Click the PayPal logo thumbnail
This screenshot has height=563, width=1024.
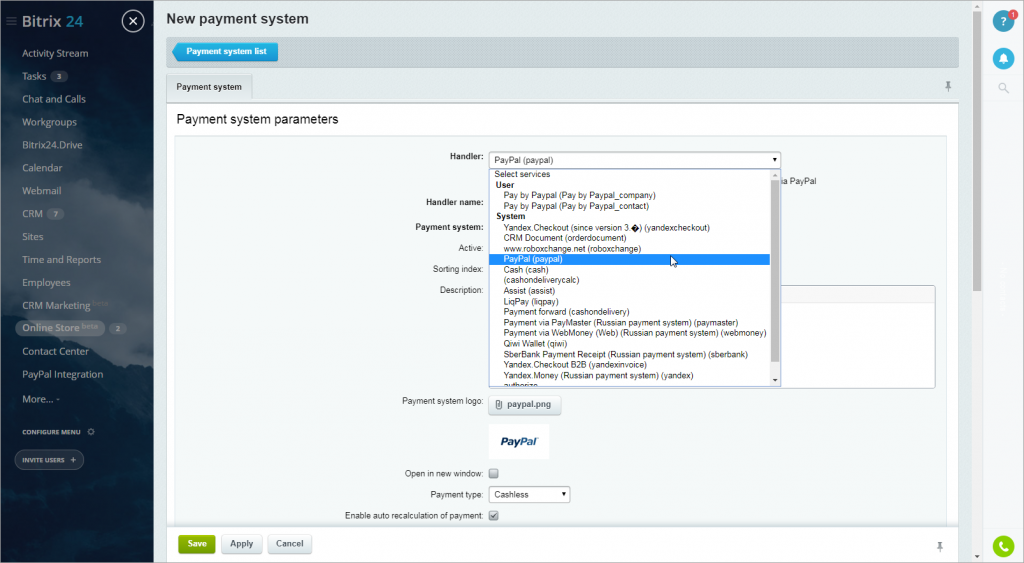click(519, 442)
